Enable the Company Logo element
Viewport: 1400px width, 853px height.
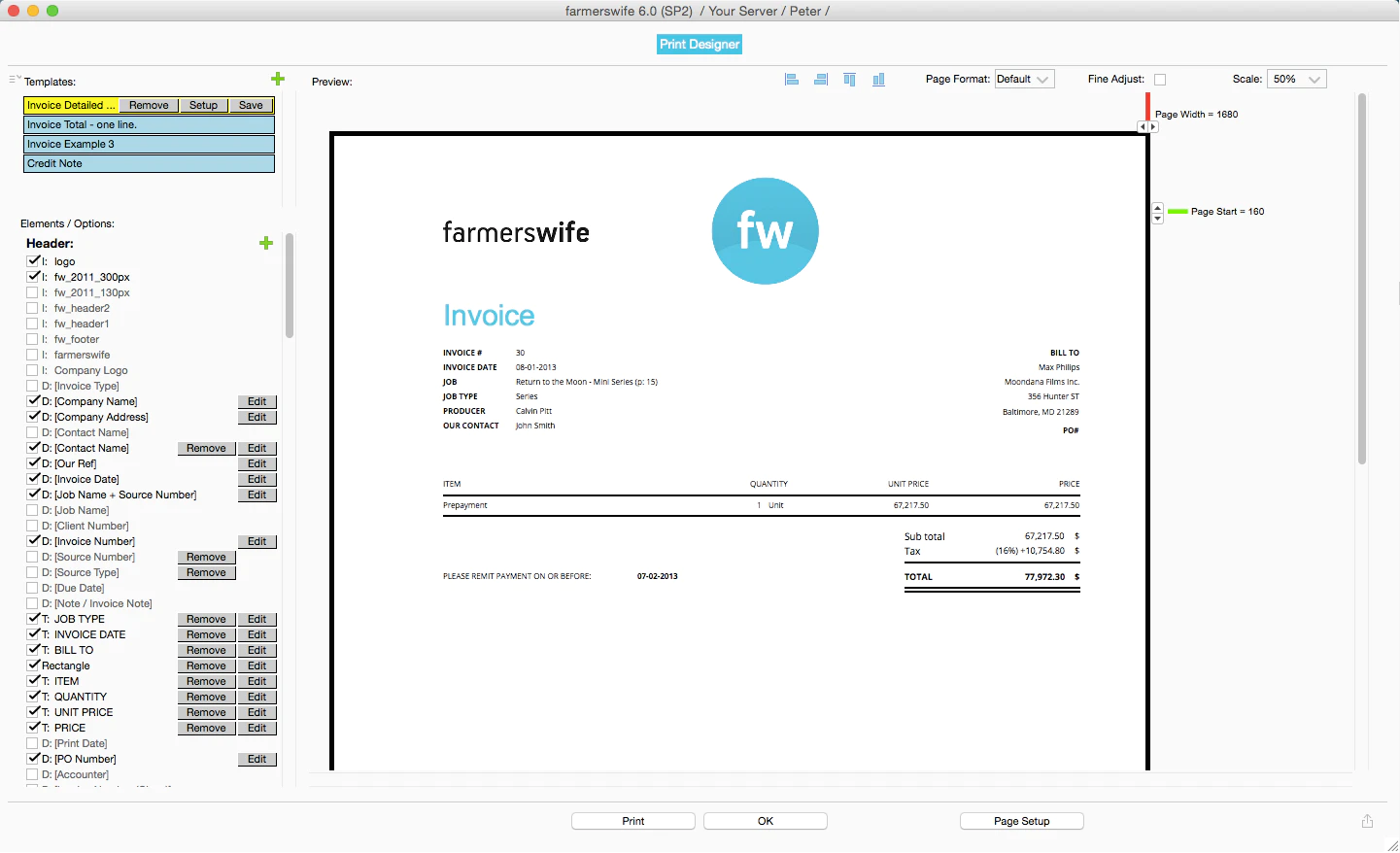(x=33, y=370)
